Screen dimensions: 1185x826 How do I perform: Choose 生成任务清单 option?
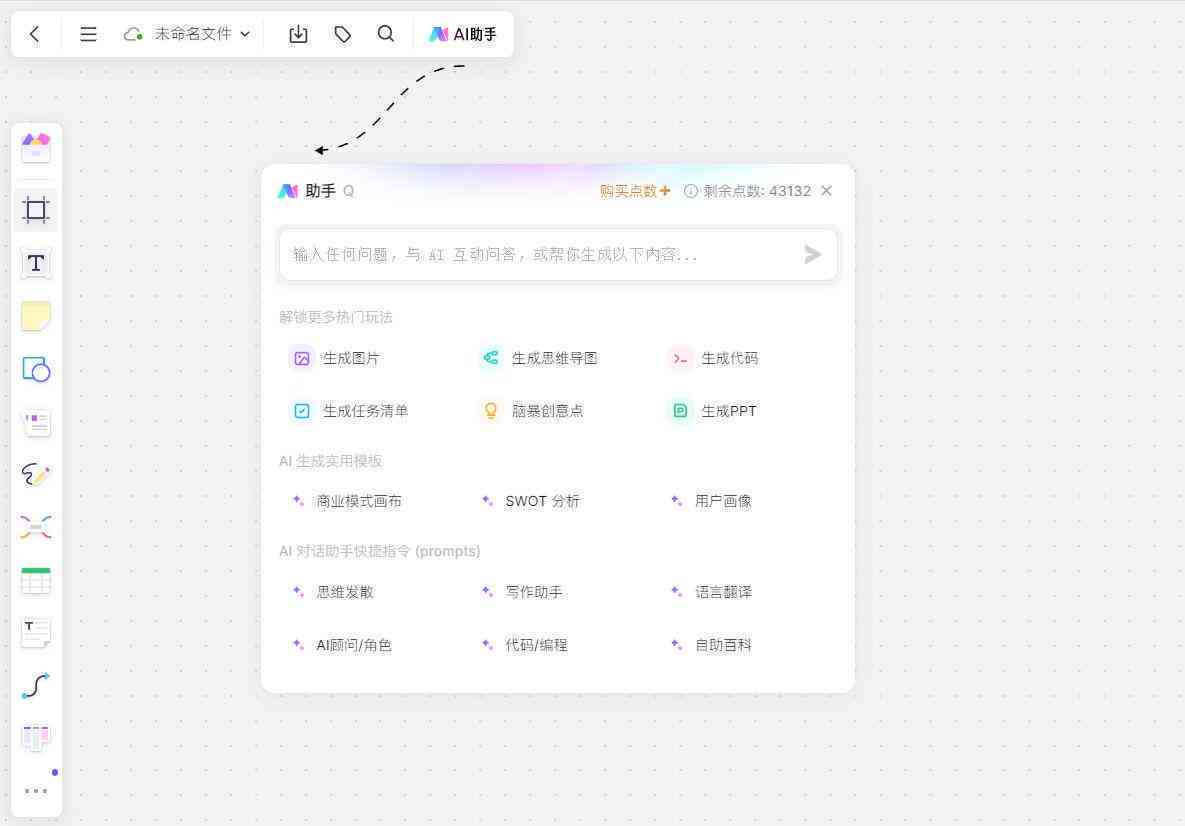350,411
